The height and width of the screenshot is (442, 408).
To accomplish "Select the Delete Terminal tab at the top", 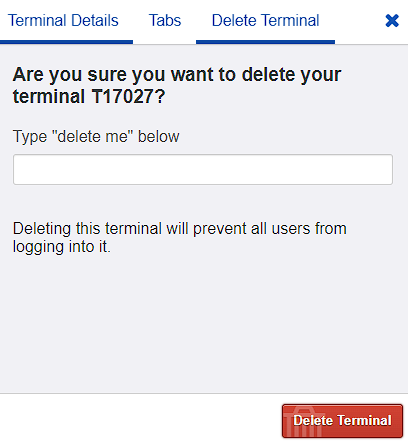I will click(x=265, y=20).
